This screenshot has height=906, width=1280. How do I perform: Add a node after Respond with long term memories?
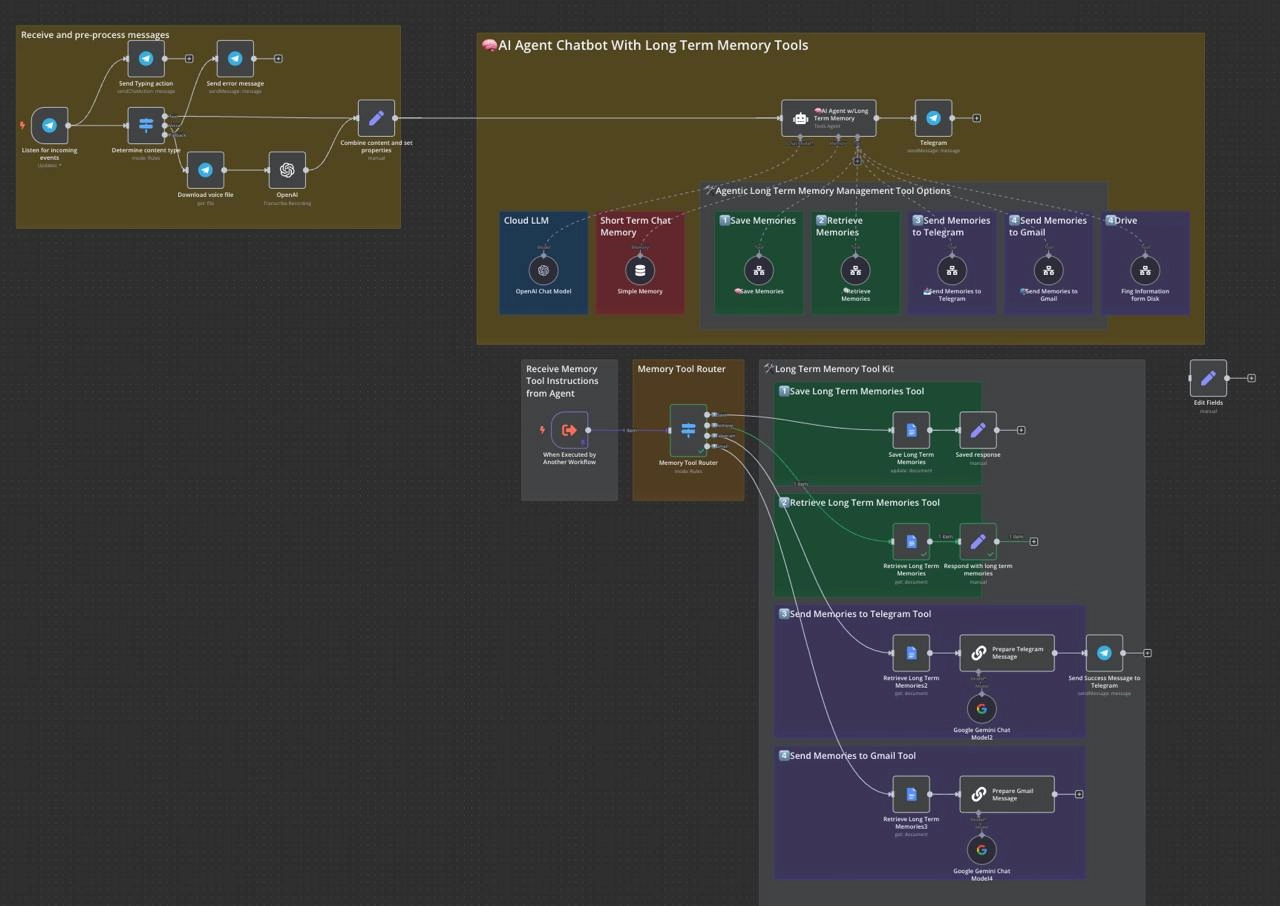[1034, 541]
